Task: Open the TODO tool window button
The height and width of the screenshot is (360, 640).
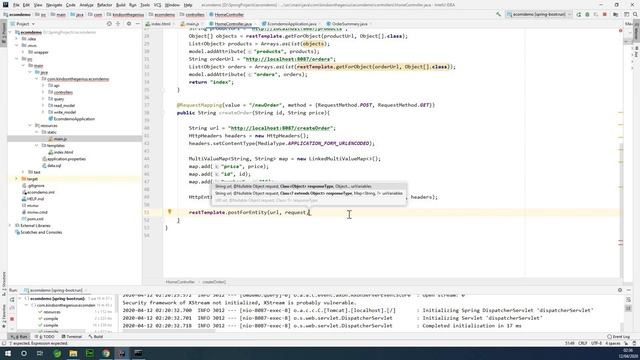Action: [x=45, y=337]
